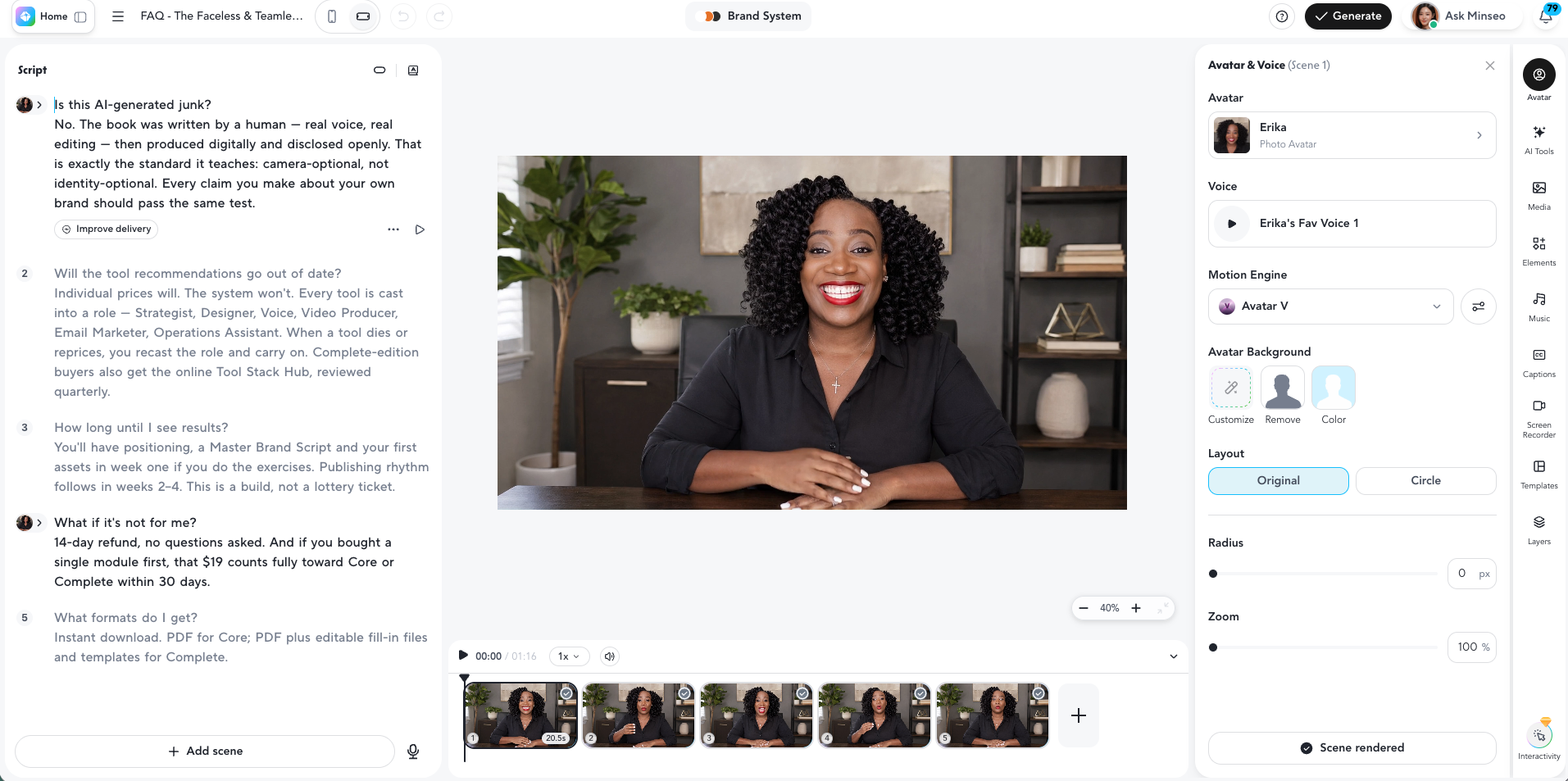Click Improve delivery button
This screenshot has height=781, width=1568.
point(107,229)
